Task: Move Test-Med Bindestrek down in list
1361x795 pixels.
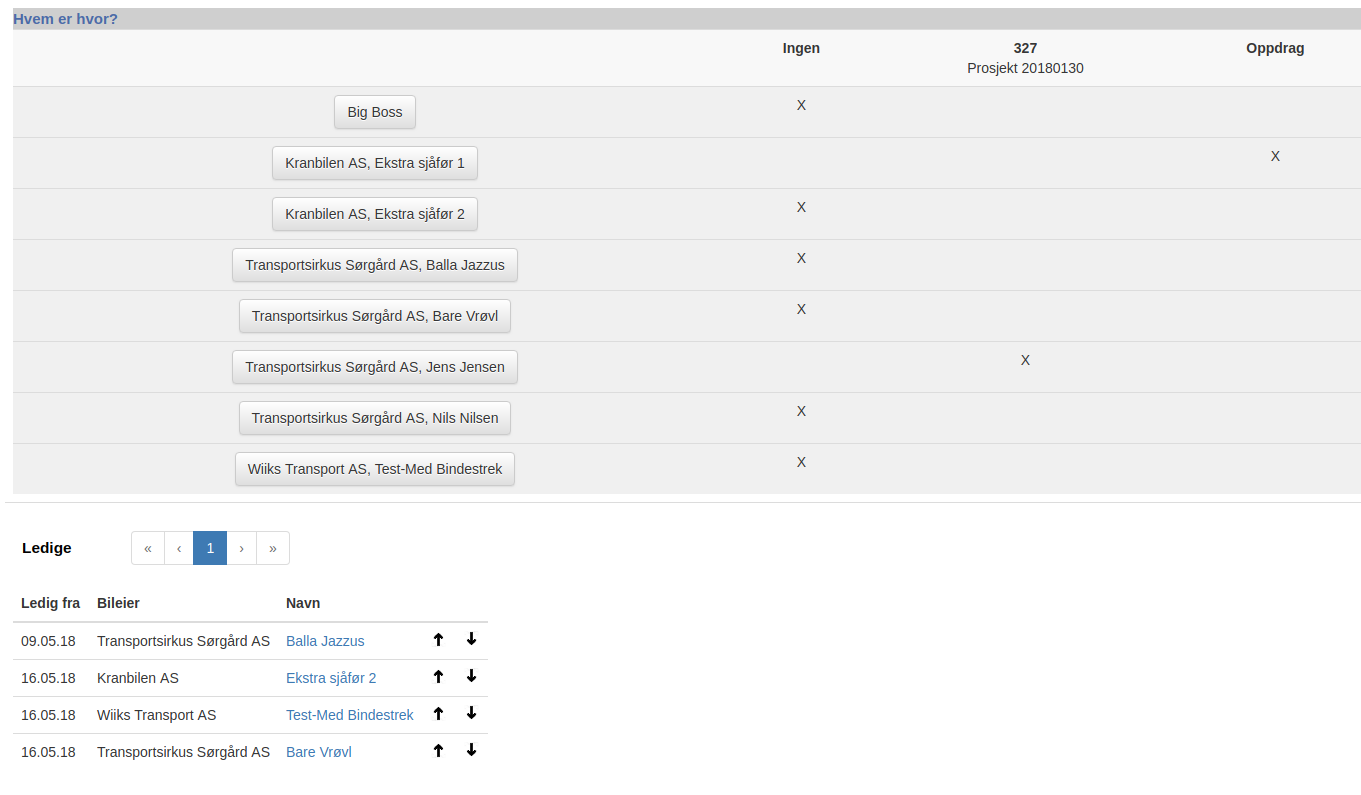Action: (x=471, y=713)
